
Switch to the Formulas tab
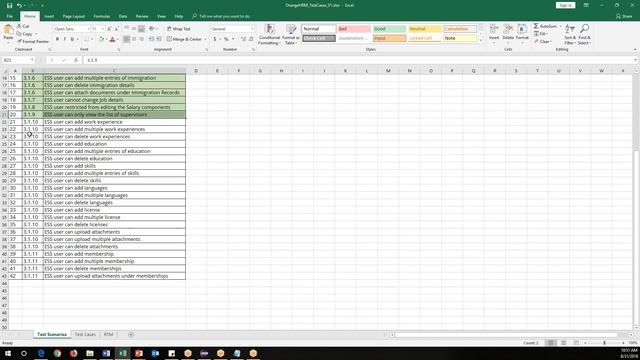[x=102, y=16]
